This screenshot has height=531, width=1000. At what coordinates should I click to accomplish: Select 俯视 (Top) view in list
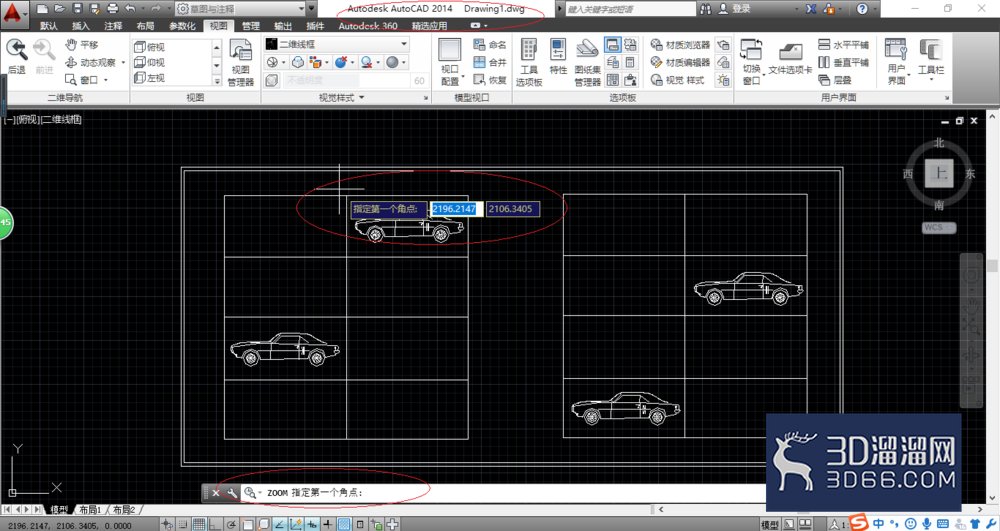coord(150,47)
